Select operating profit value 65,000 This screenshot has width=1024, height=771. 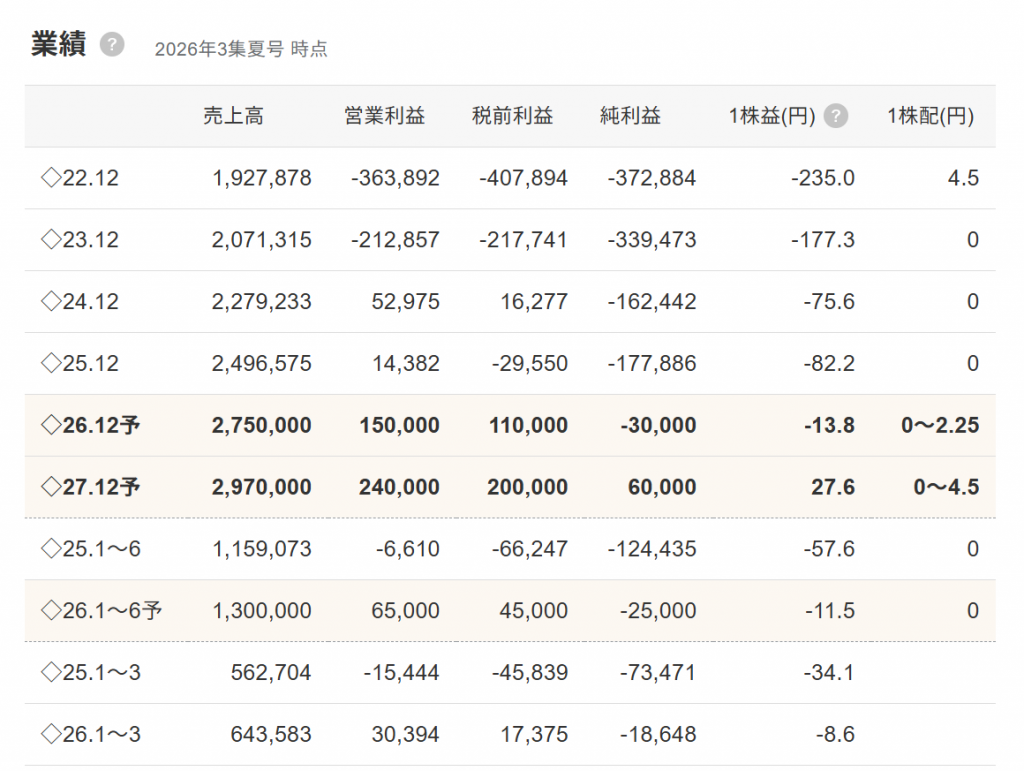[x=406, y=610]
